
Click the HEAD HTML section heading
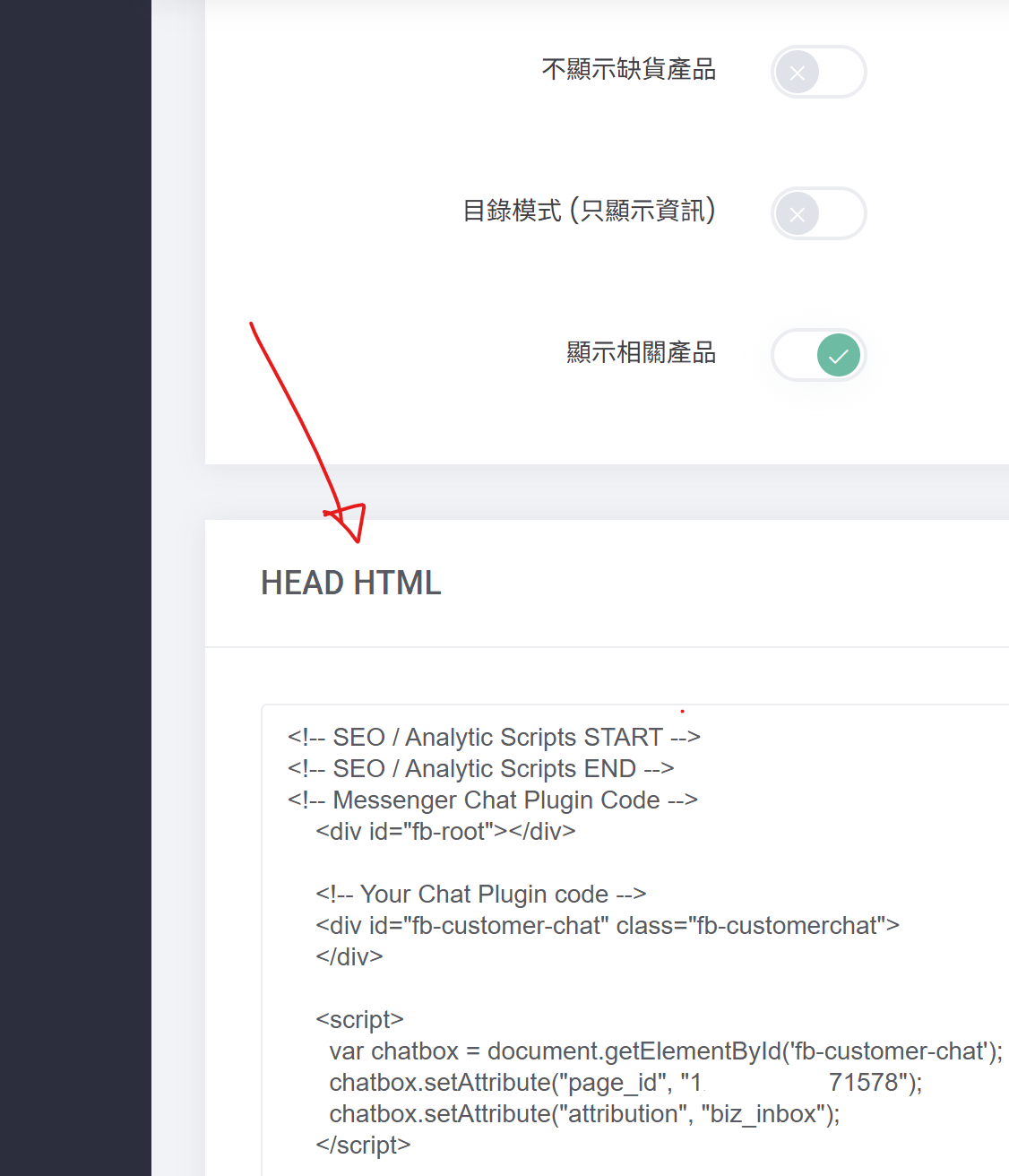350,583
